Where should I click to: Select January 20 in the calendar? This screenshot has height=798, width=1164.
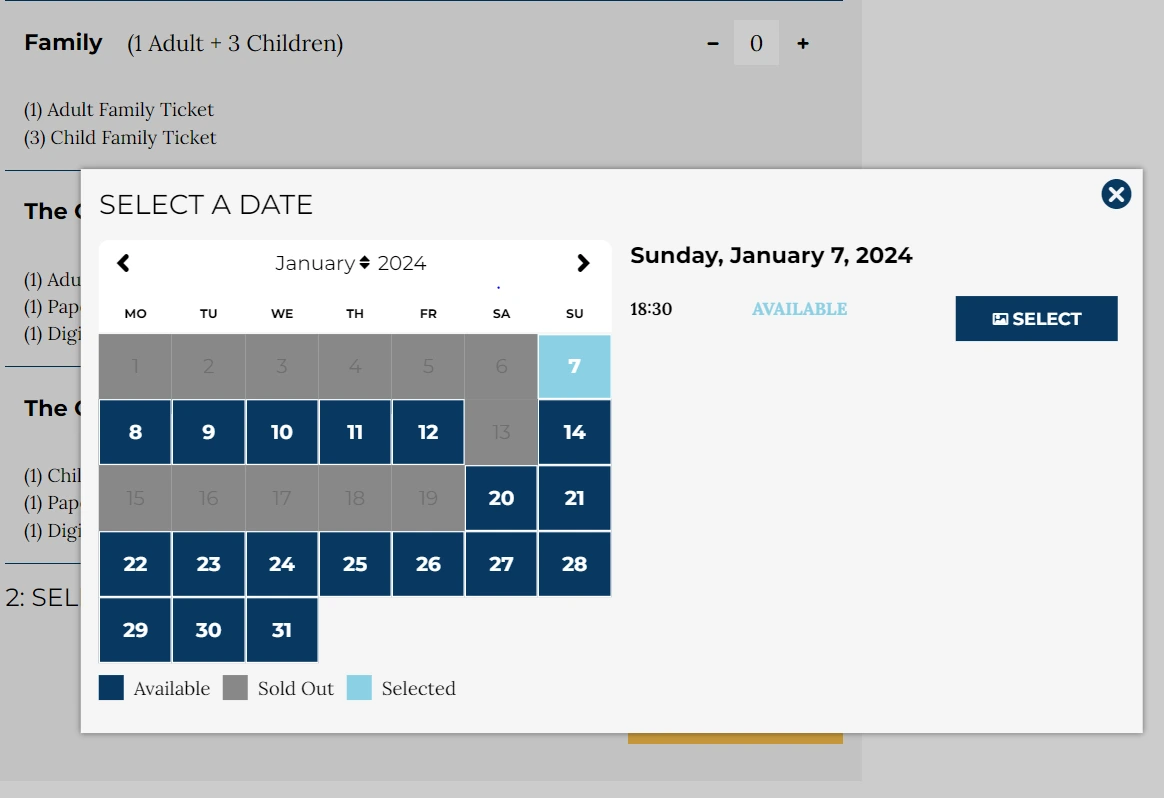[x=501, y=498]
